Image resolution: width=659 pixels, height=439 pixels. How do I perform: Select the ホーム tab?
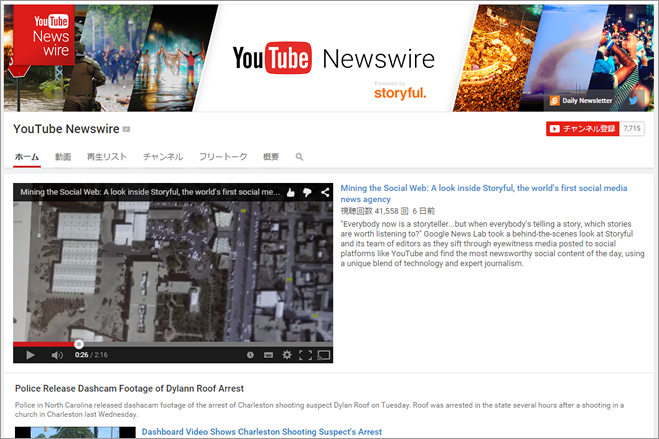point(27,157)
